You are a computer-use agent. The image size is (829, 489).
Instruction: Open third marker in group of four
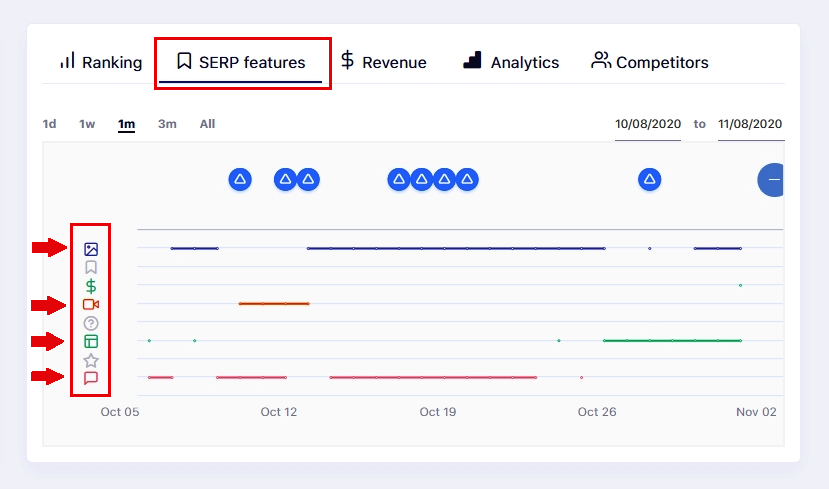(445, 180)
